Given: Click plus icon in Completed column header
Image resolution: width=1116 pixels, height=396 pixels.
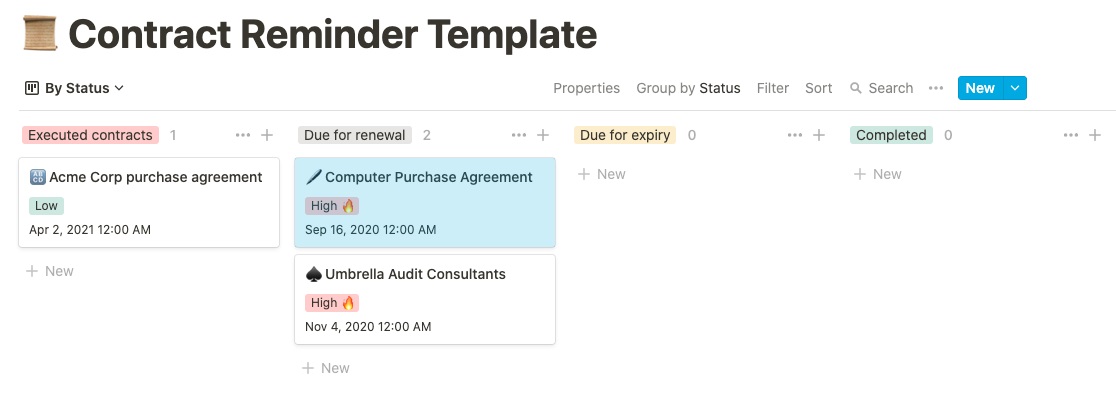Looking at the screenshot, I should coord(1095,135).
